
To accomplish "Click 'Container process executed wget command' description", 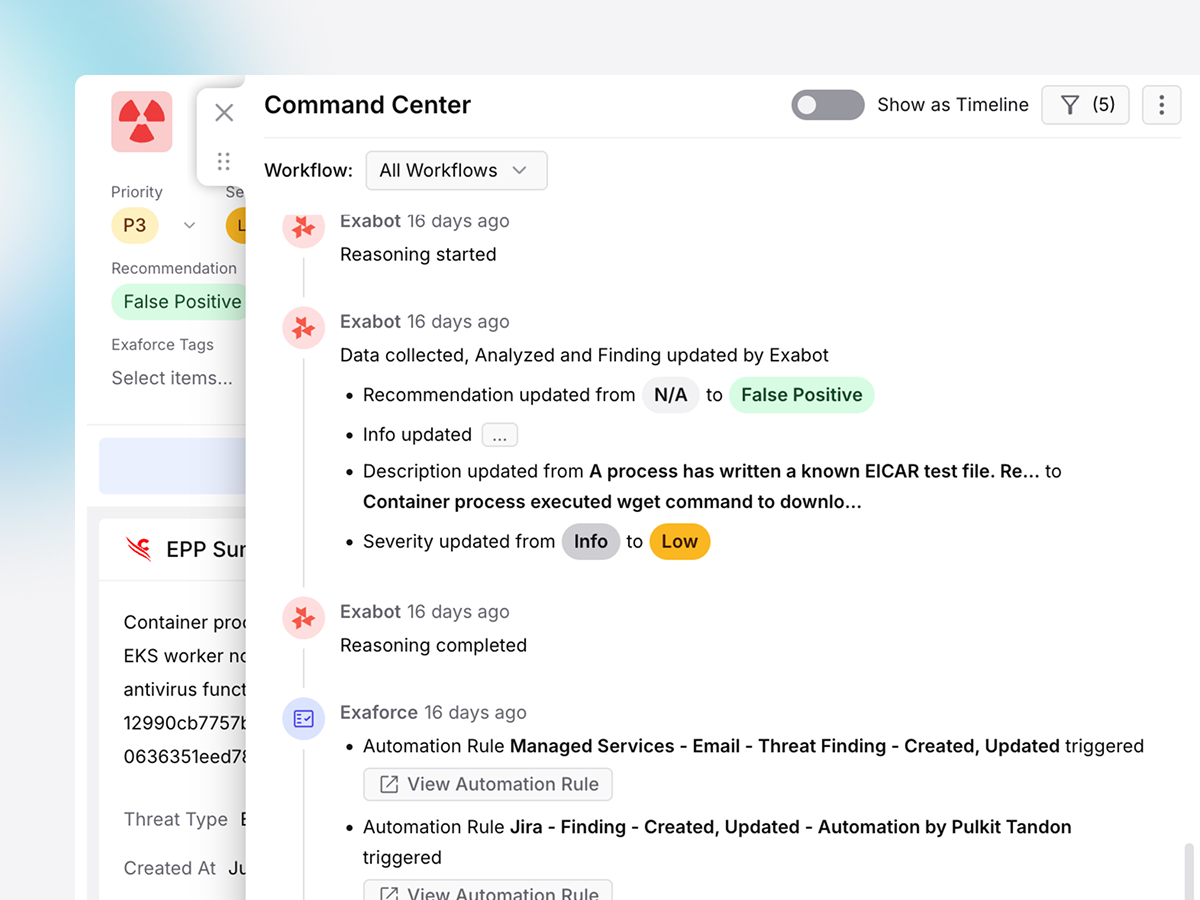I will (612, 502).
